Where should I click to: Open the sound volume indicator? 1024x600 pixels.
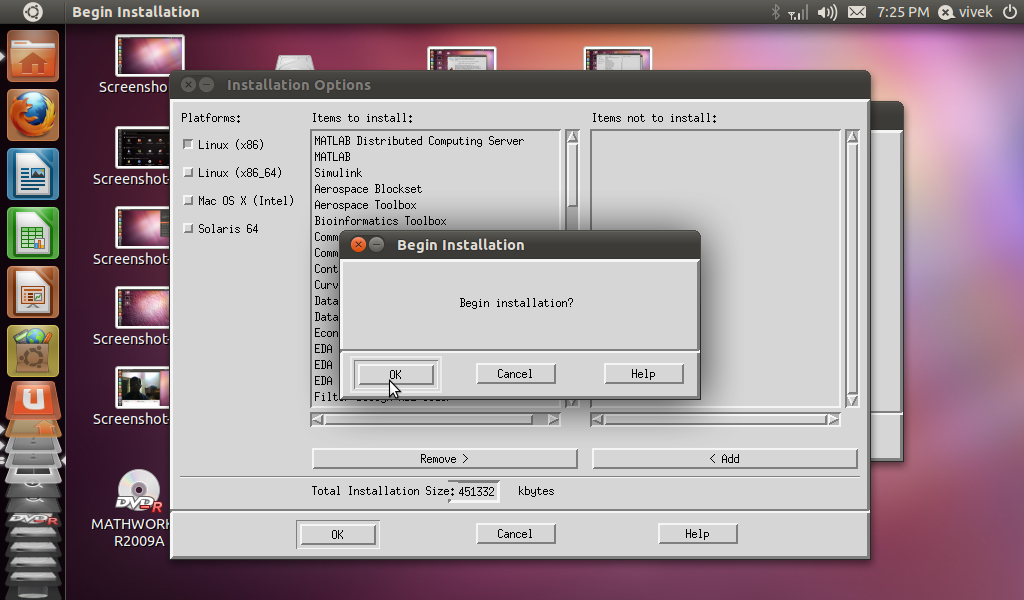click(x=827, y=12)
